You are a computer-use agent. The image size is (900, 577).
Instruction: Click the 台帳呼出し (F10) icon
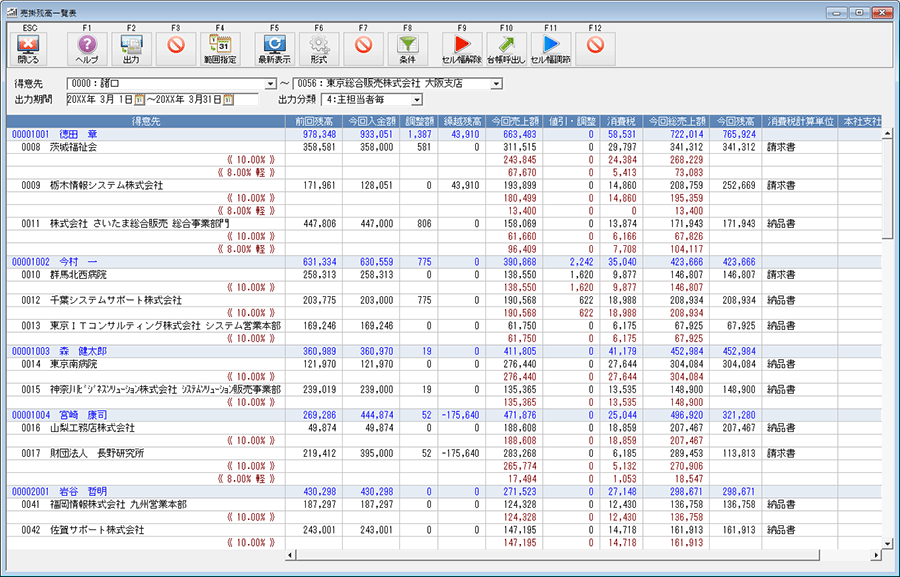[506, 49]
